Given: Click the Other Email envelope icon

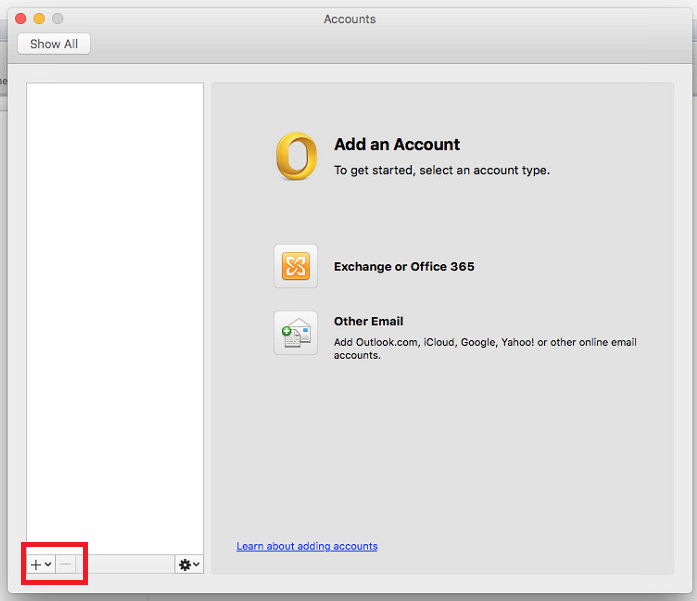Looking at the screenshot, I should 295,333.
